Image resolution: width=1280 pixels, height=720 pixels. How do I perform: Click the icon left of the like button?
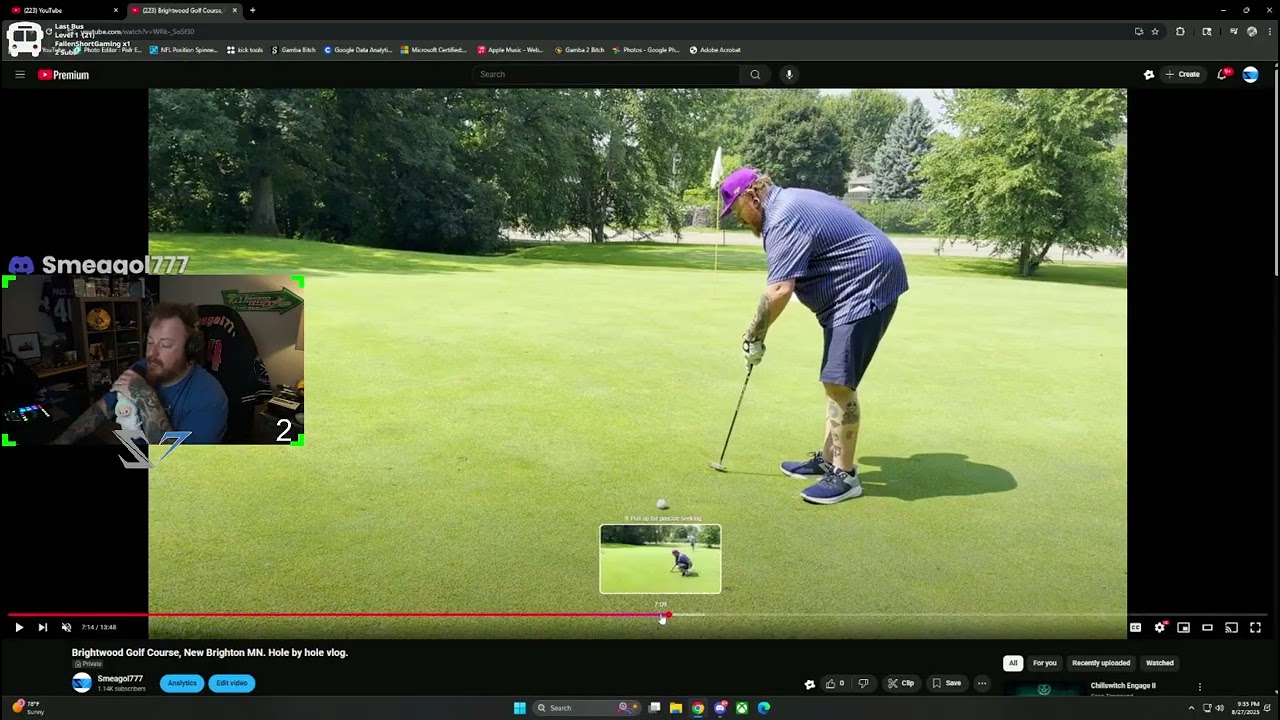click(810, 684)
